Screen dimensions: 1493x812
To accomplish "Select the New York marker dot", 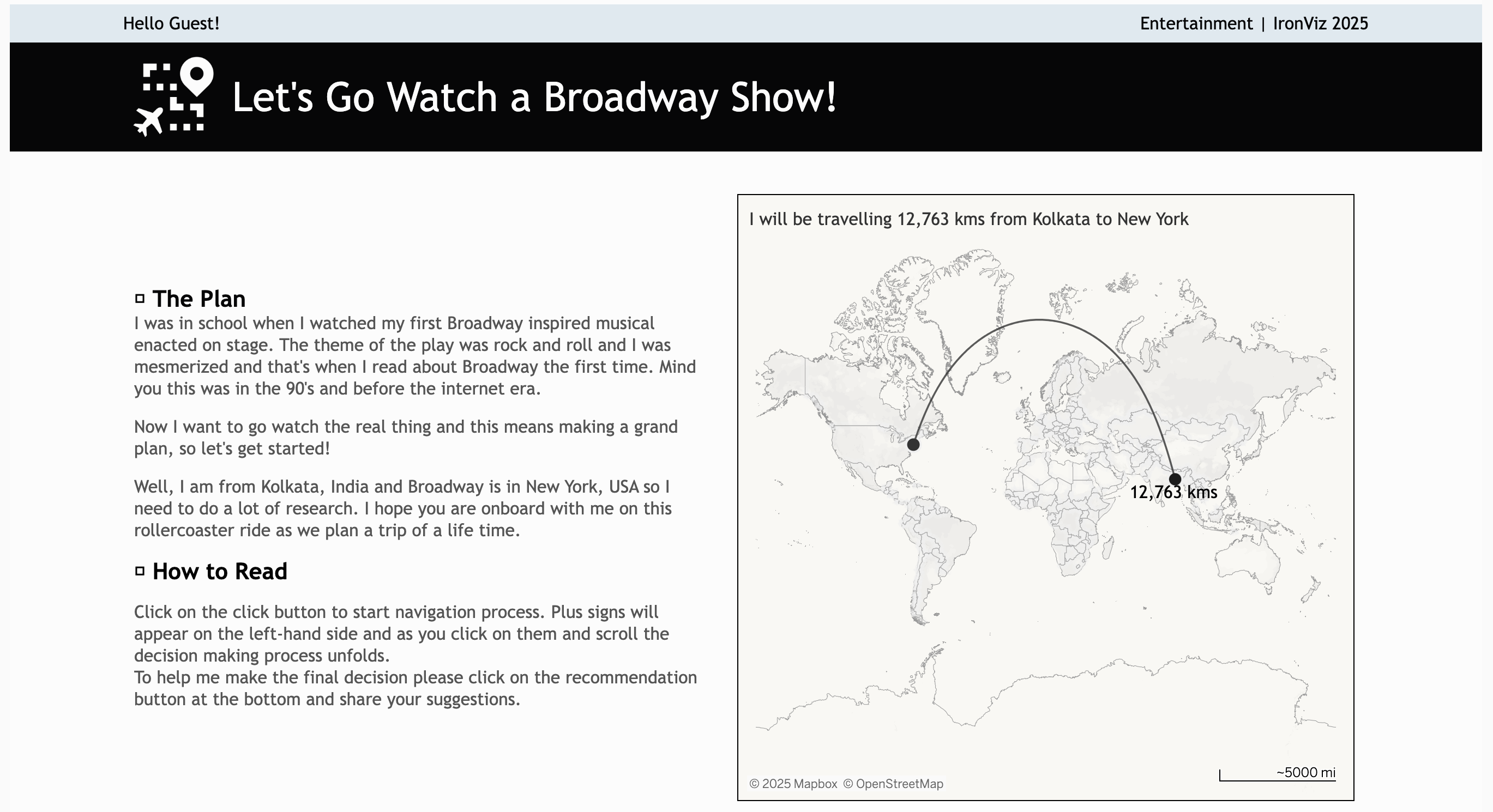I will pos(913,444).
